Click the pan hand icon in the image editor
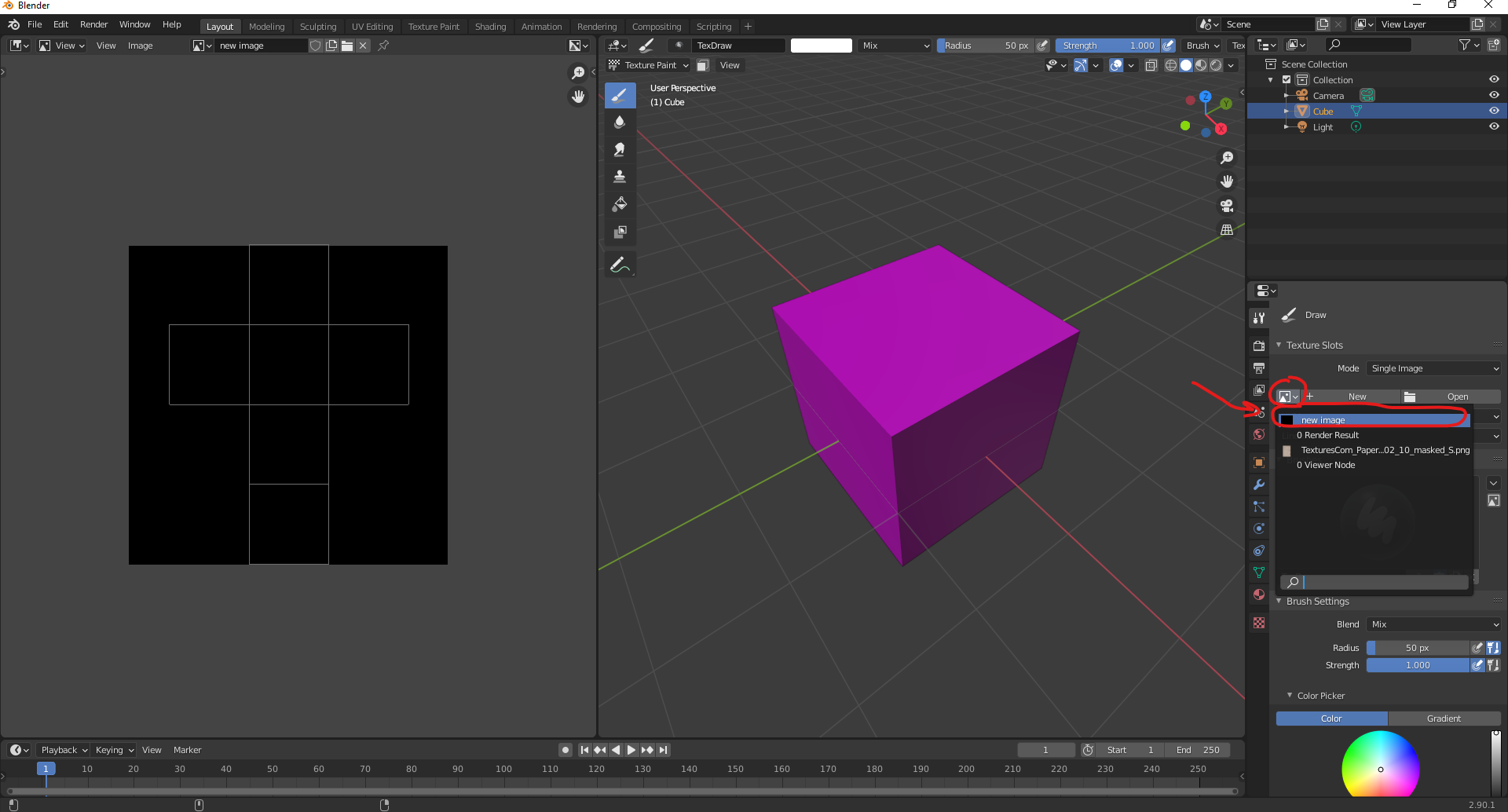The width and height of the screenshot is (1508, 812). coord(578,97)
